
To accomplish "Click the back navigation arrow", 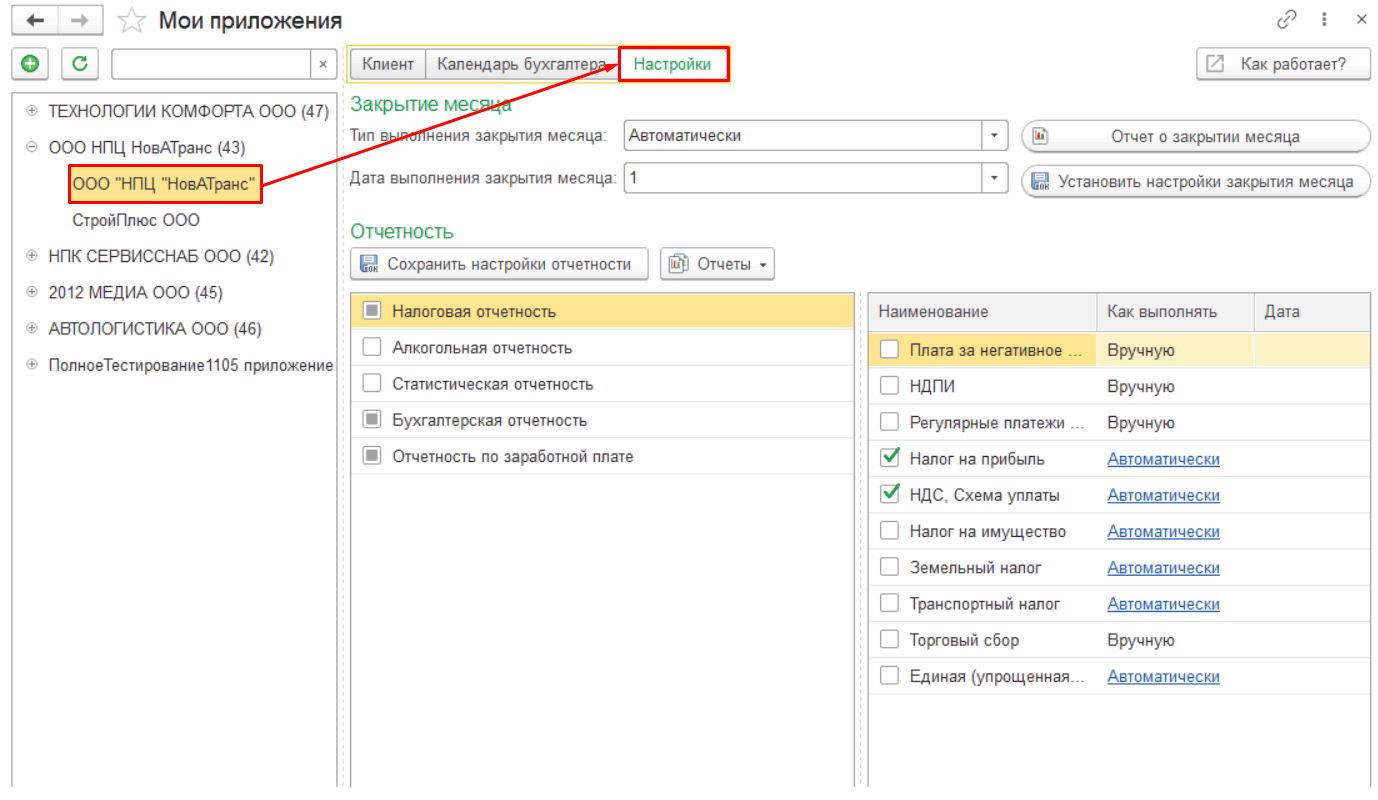I will 35,20.
